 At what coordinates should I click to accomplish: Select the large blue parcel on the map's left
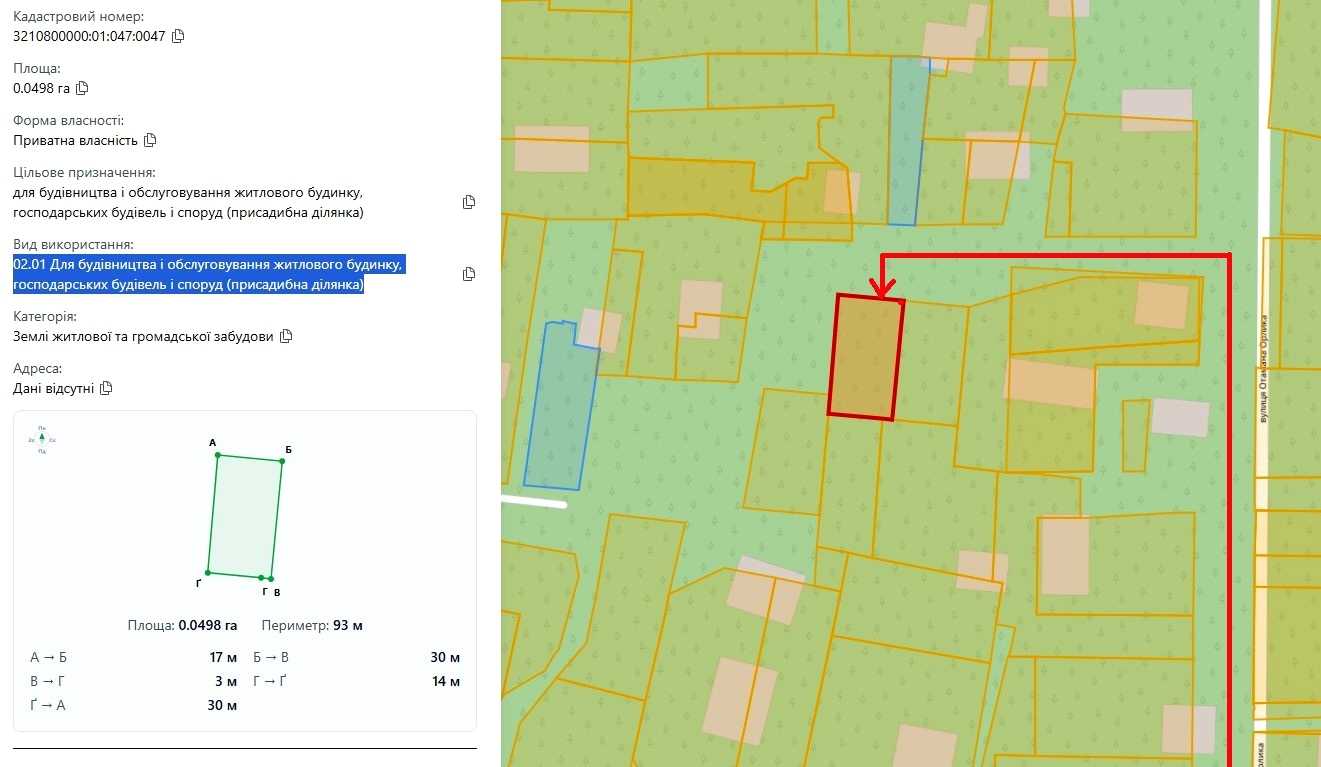(x=560, y=405)
